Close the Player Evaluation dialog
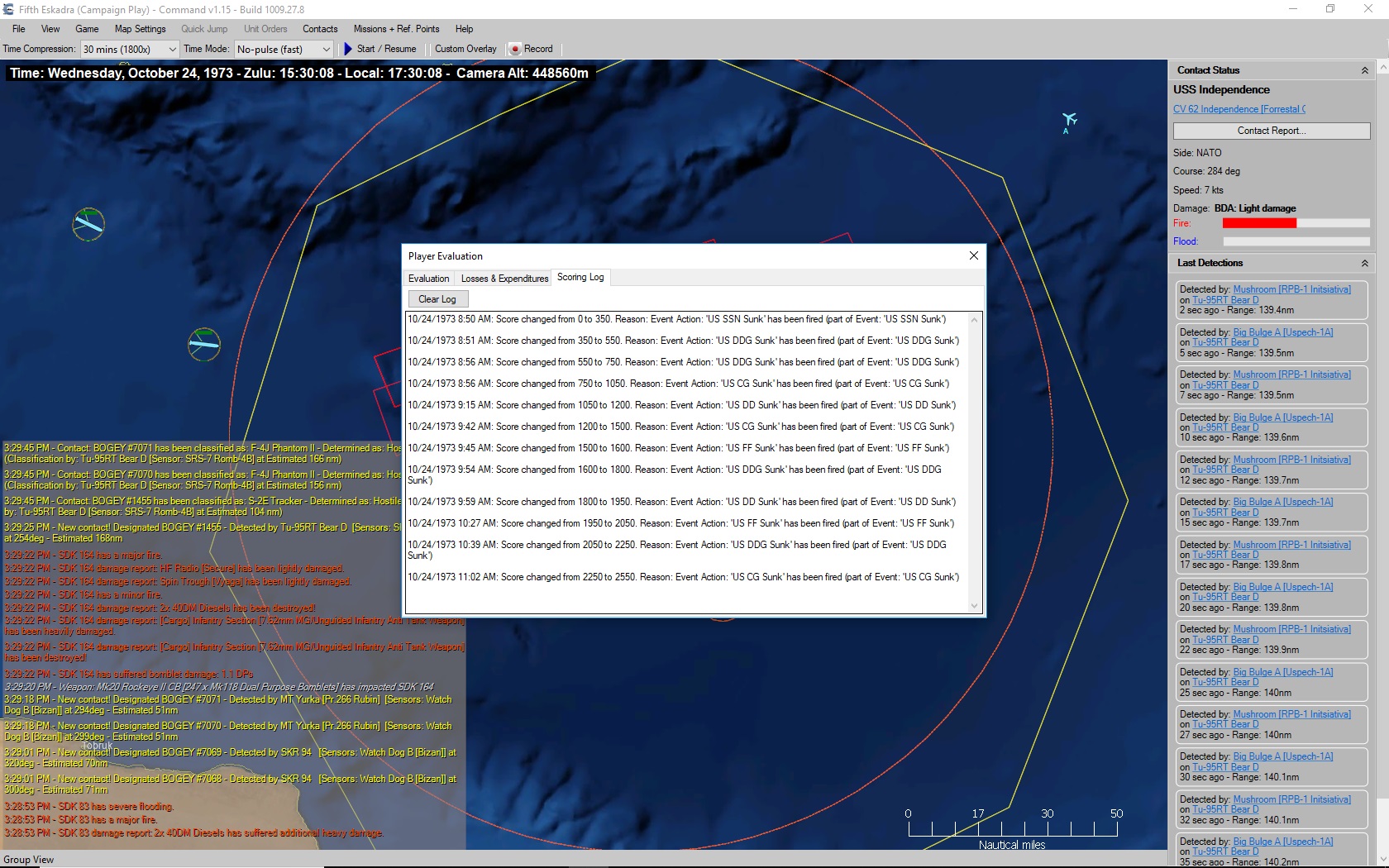 click(x=973, y=255)
